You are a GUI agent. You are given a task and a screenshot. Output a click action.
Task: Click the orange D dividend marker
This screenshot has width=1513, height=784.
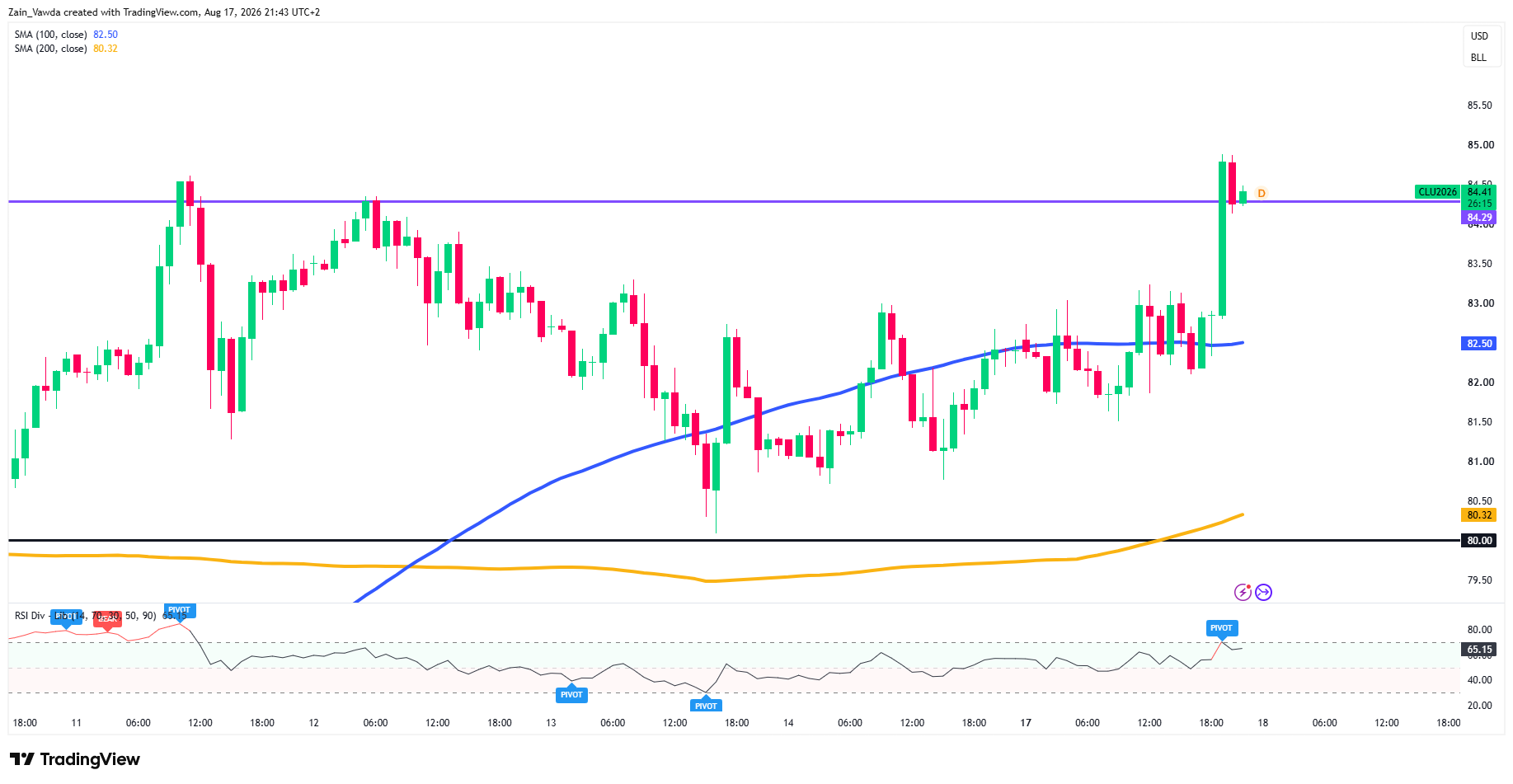pos(1262,194)
